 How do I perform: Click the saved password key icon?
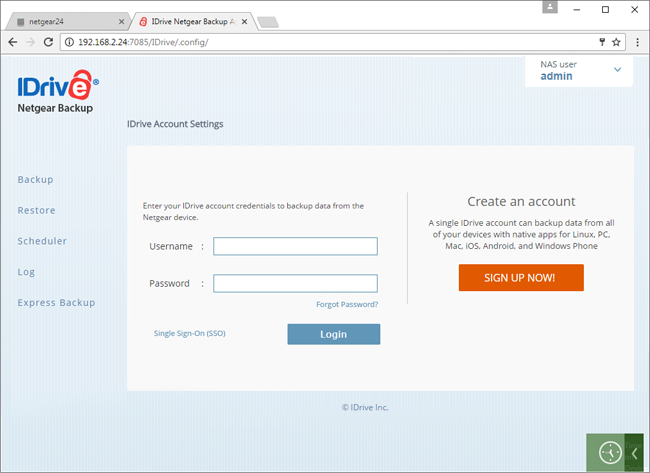click(602, 42)
